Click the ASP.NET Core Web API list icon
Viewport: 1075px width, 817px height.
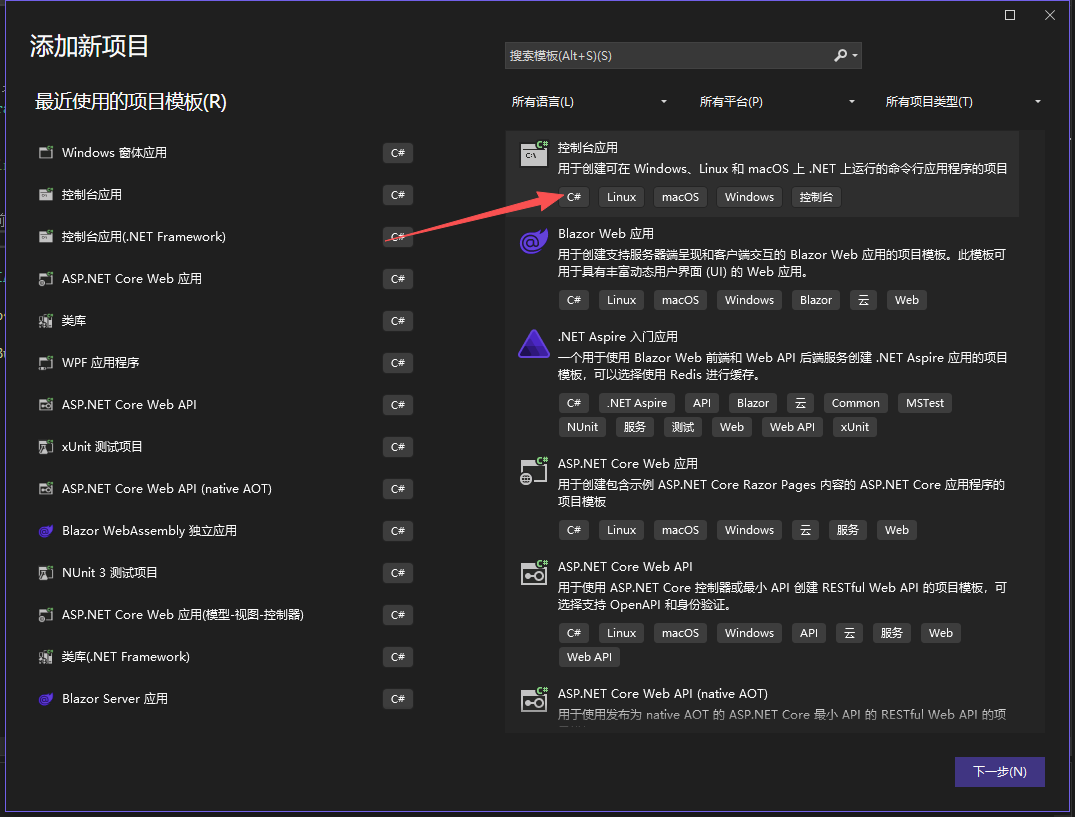[534, 574]
